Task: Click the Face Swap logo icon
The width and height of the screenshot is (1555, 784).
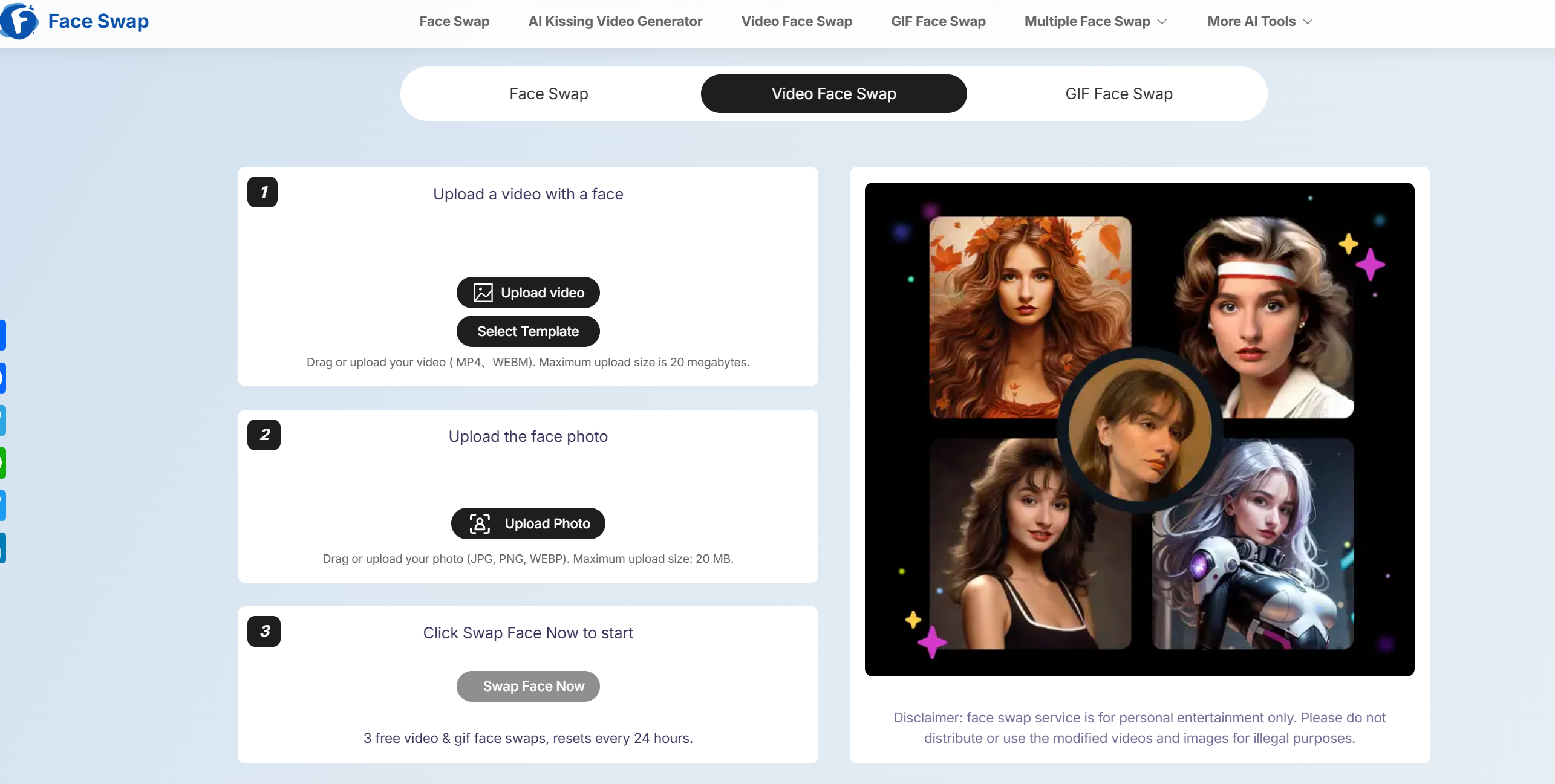Action: [x=19, y=21]
